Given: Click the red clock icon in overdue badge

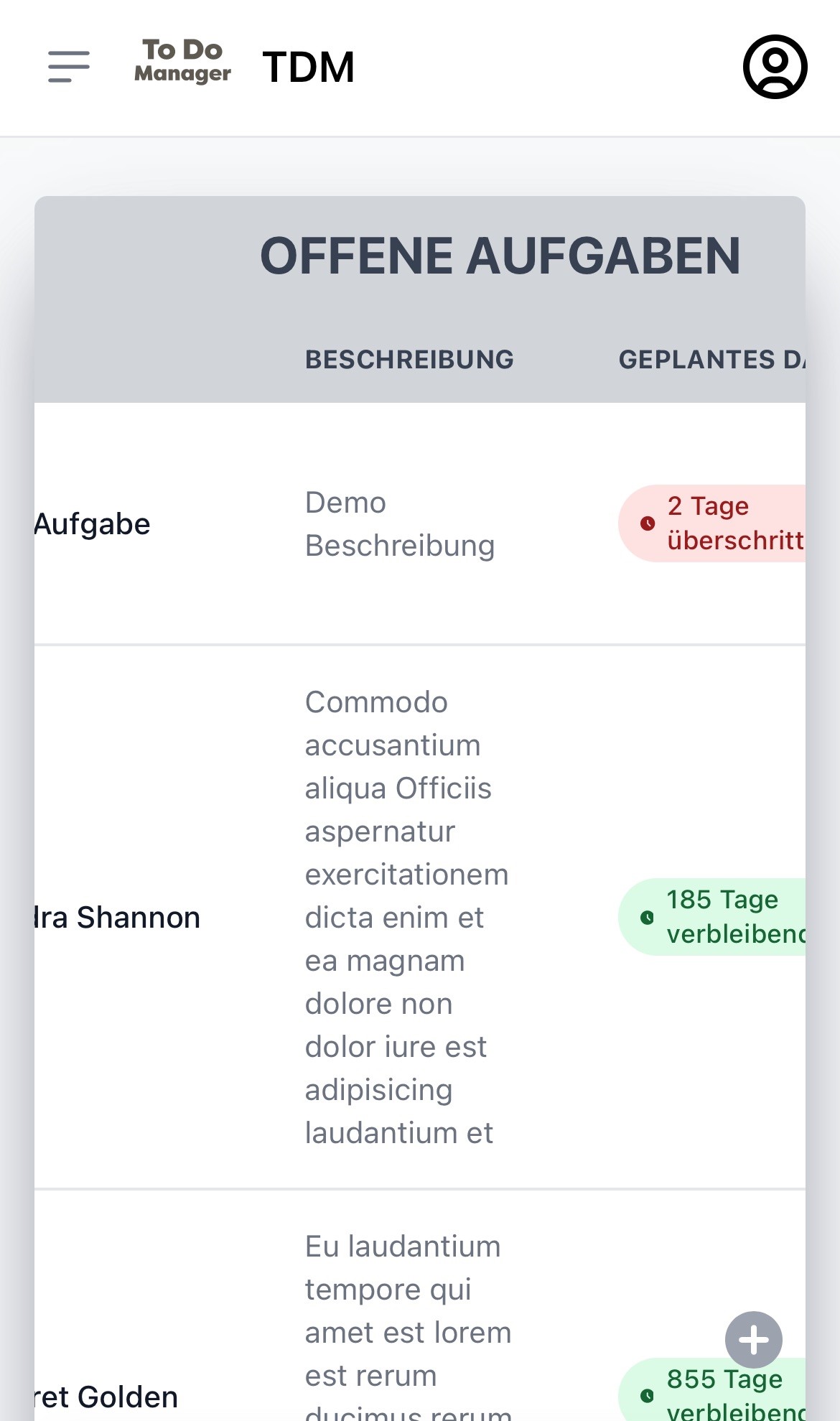Looking at the screenshot, I should point(648,523).
